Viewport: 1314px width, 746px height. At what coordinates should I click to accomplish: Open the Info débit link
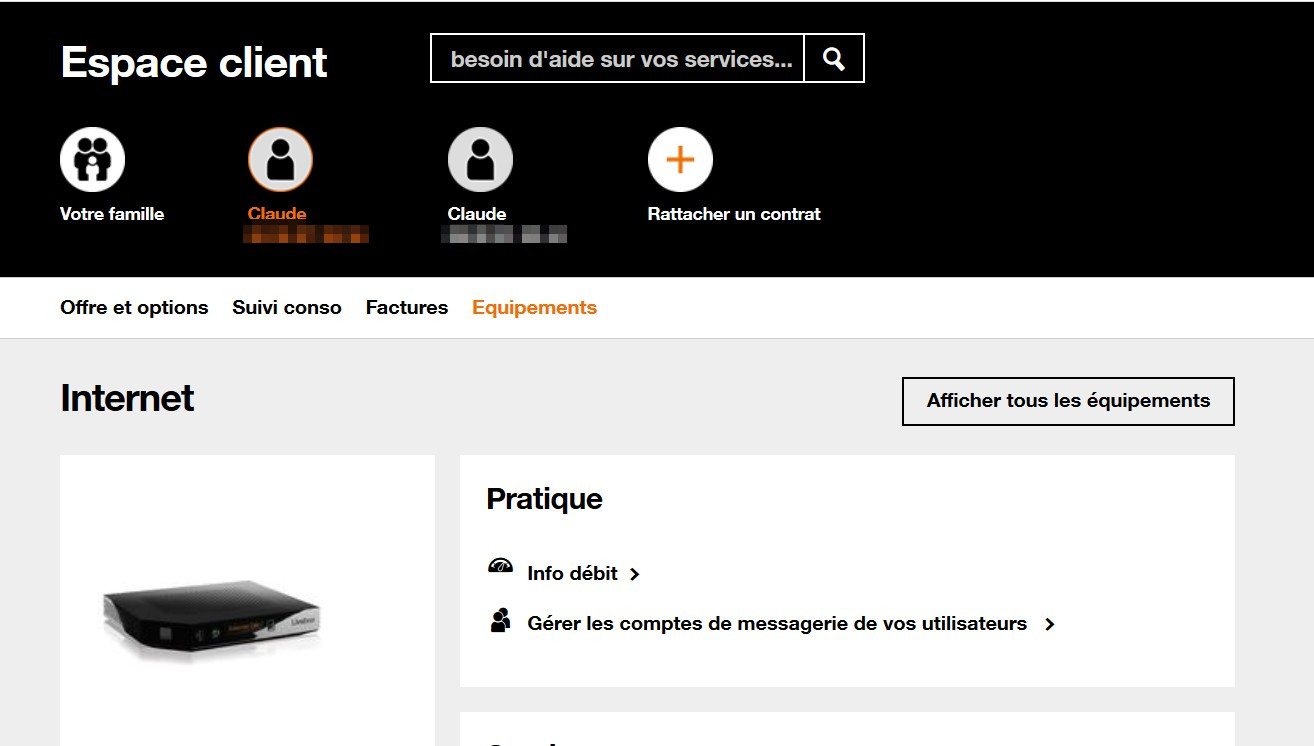coord(572,574)
